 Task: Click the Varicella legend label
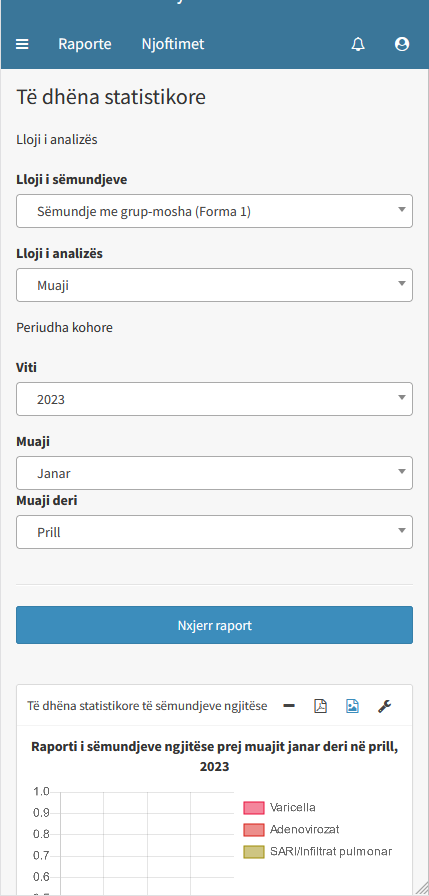point(292,808)
